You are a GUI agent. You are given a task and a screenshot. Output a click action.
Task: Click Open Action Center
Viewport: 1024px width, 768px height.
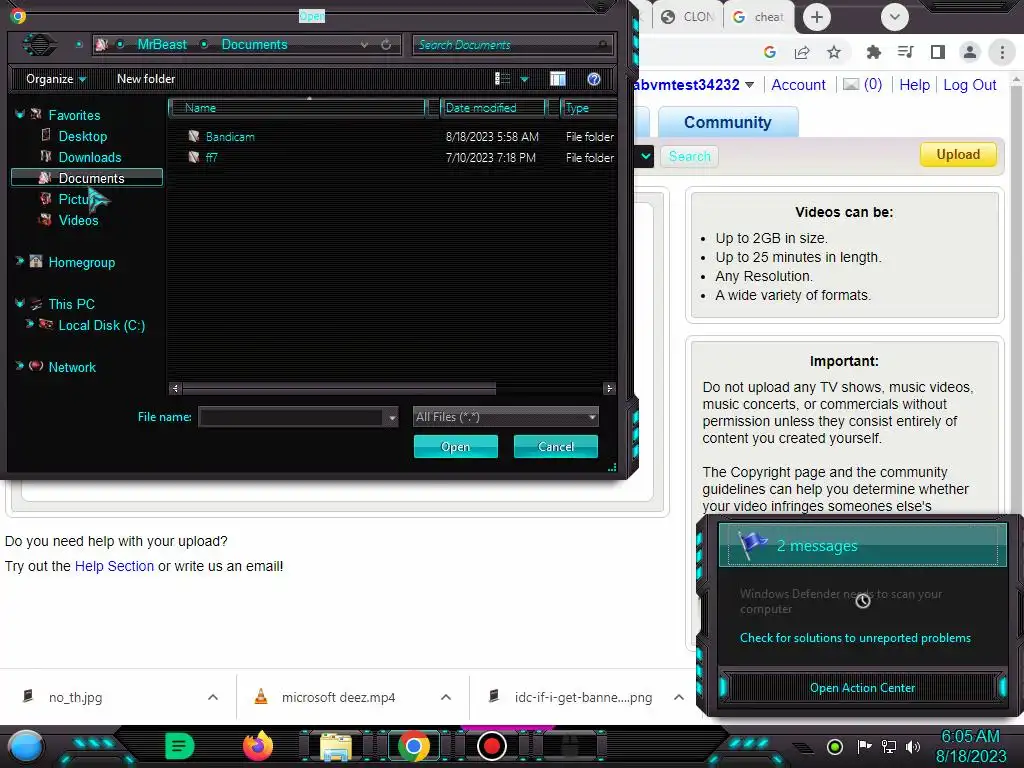[862, 688]
